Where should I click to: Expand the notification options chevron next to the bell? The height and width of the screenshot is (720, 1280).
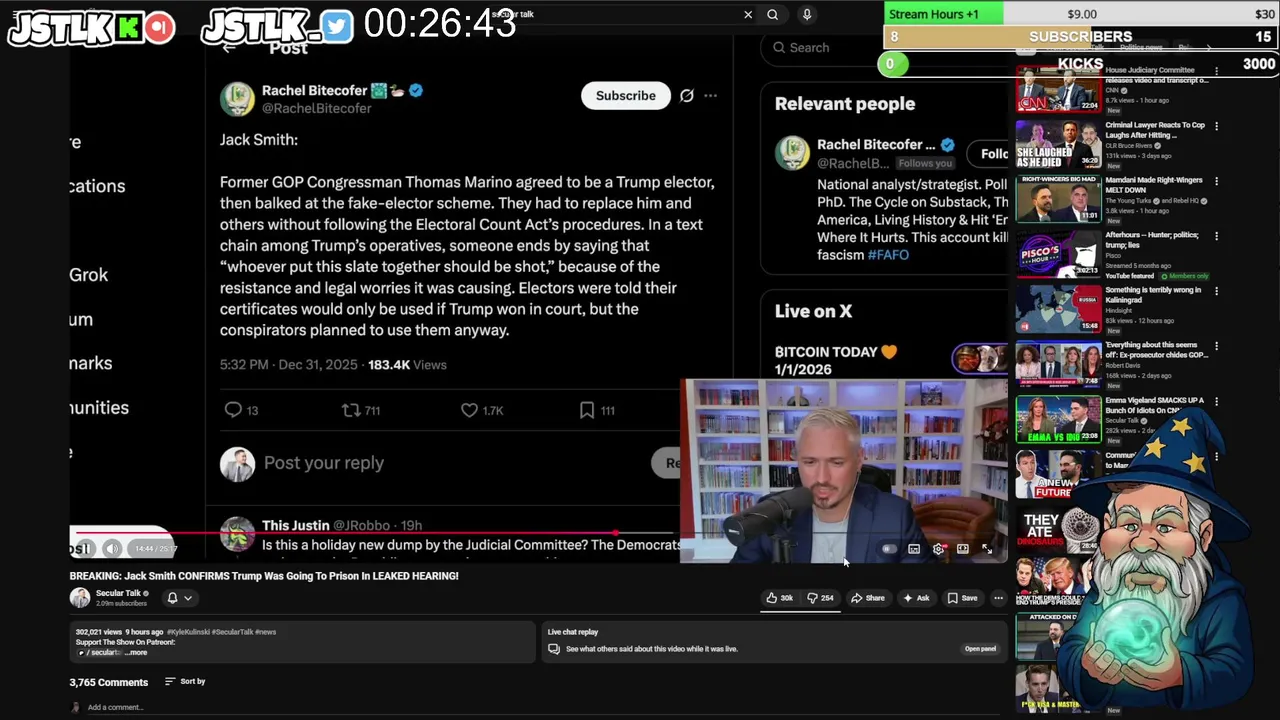pyautogui.click(x=187, y=598)
